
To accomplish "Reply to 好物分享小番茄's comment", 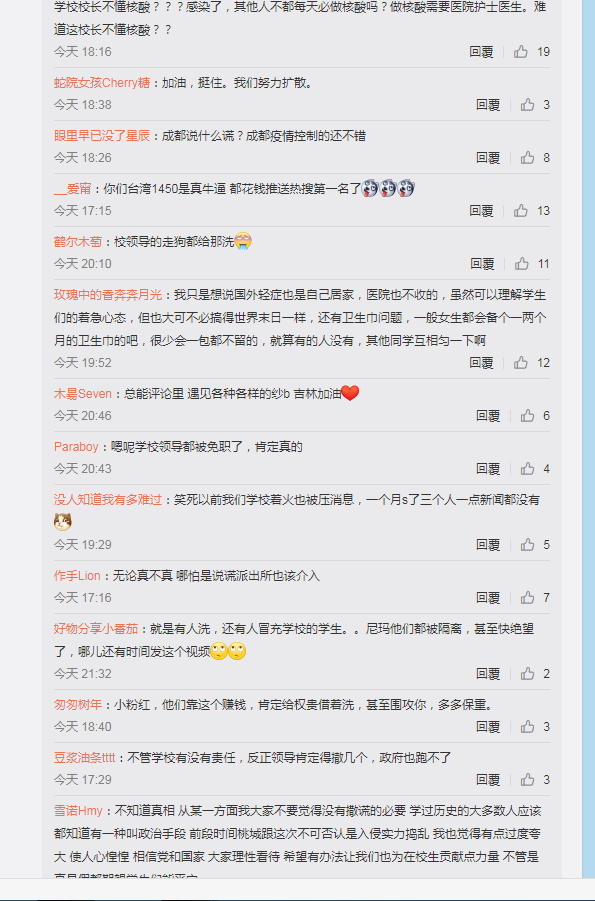I will (488, 673).
